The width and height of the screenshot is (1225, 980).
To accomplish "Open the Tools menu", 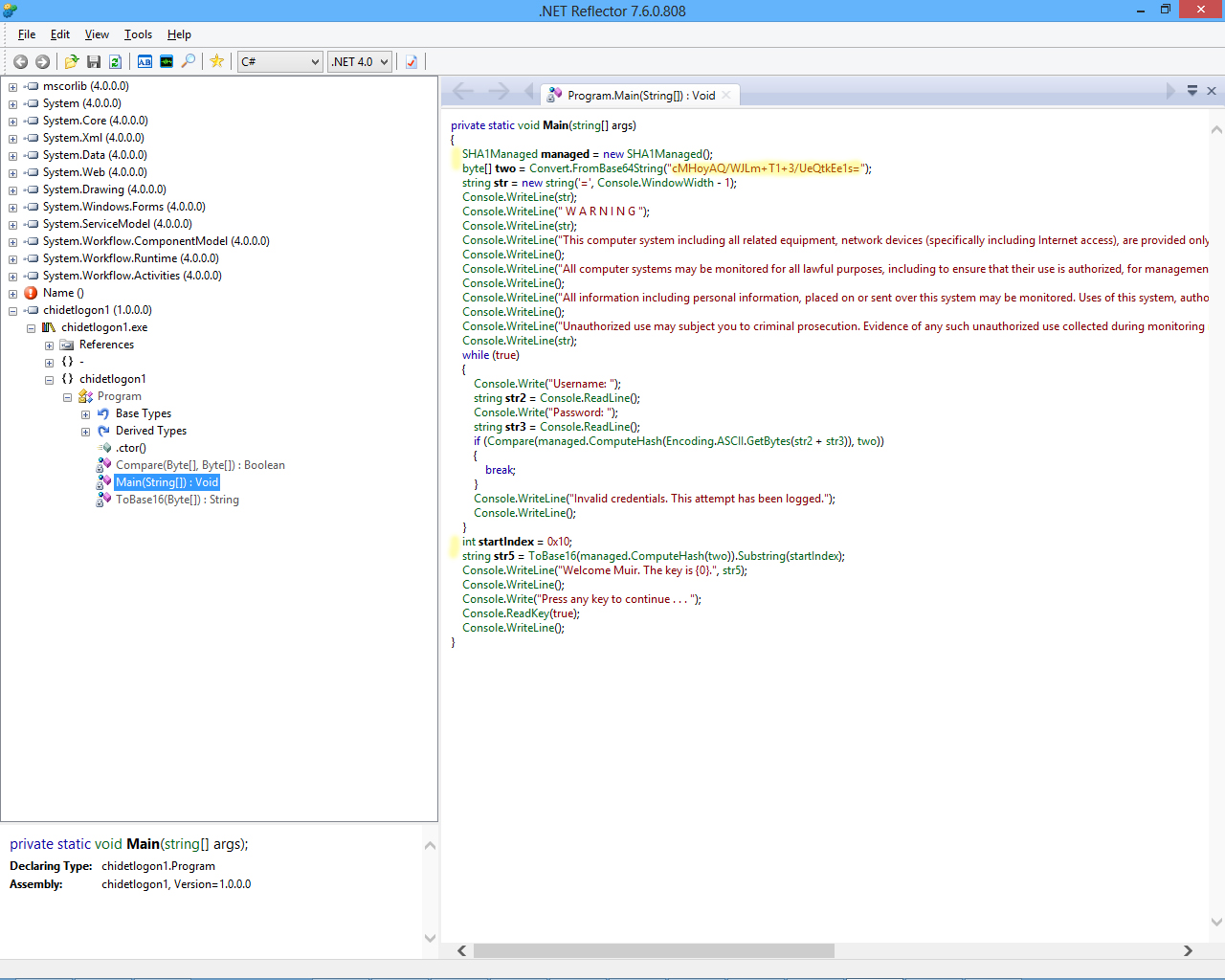I will pos(138,34).
